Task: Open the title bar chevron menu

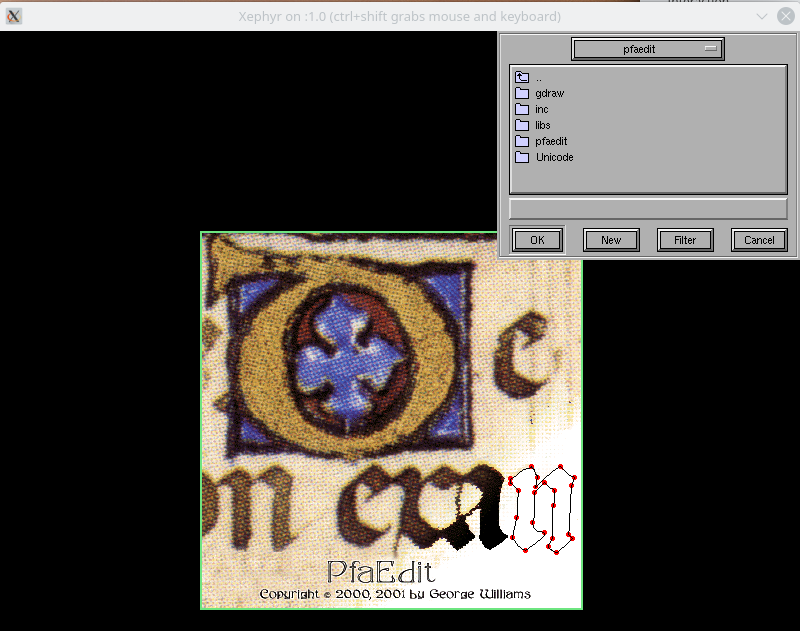Action: coord(762,16)
